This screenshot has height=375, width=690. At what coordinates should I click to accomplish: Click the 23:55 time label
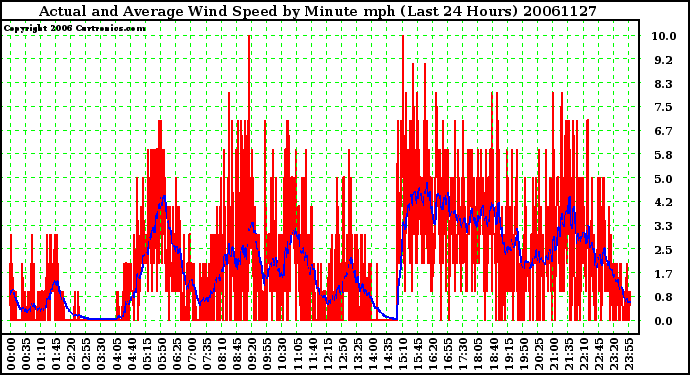point(628,354)
